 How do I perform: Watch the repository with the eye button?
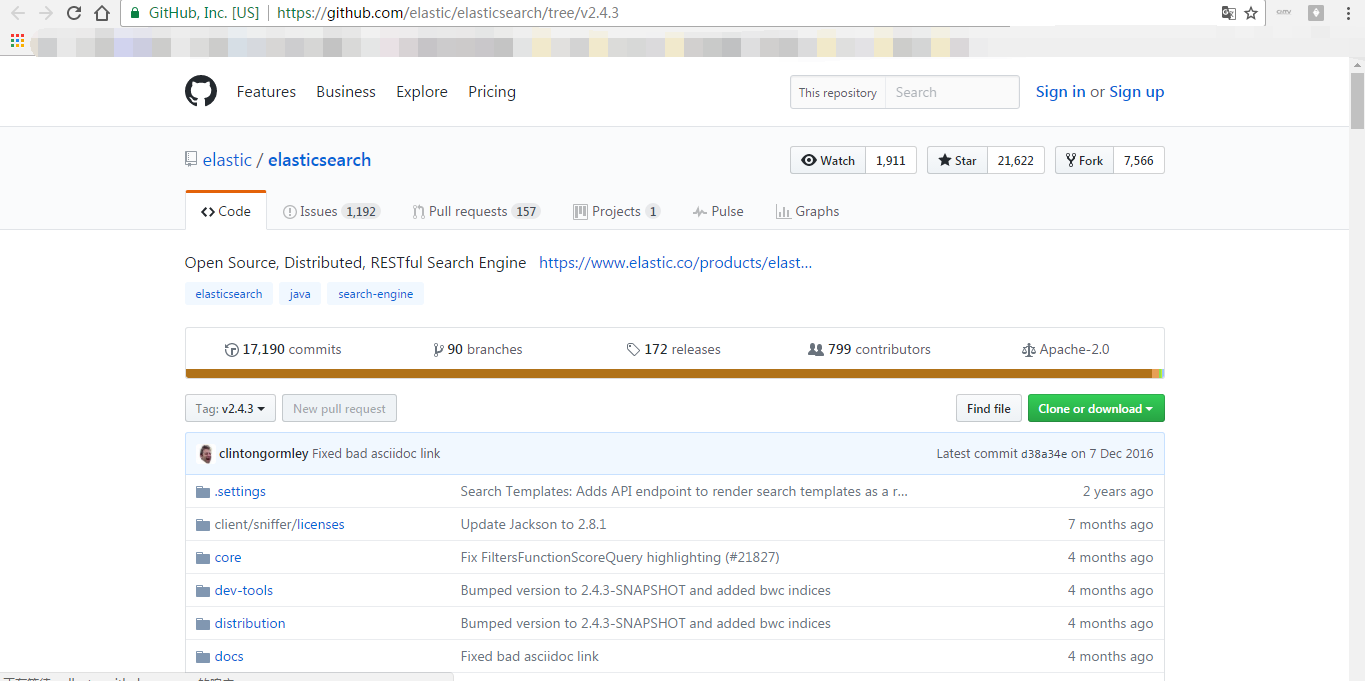click(x=828, y=161)
